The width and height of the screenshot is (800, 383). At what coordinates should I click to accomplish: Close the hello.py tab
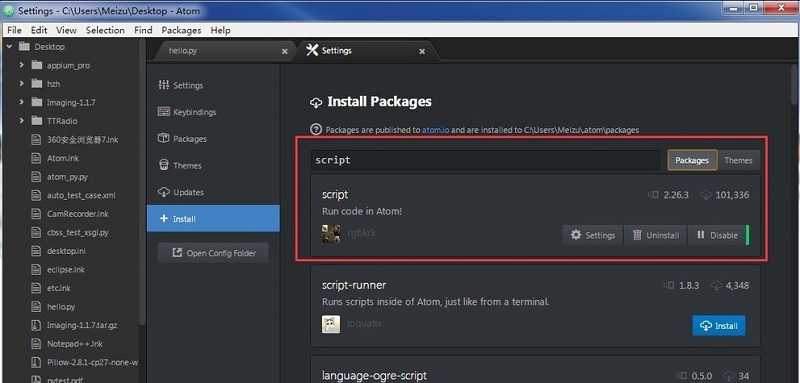(x=285, y=52)
